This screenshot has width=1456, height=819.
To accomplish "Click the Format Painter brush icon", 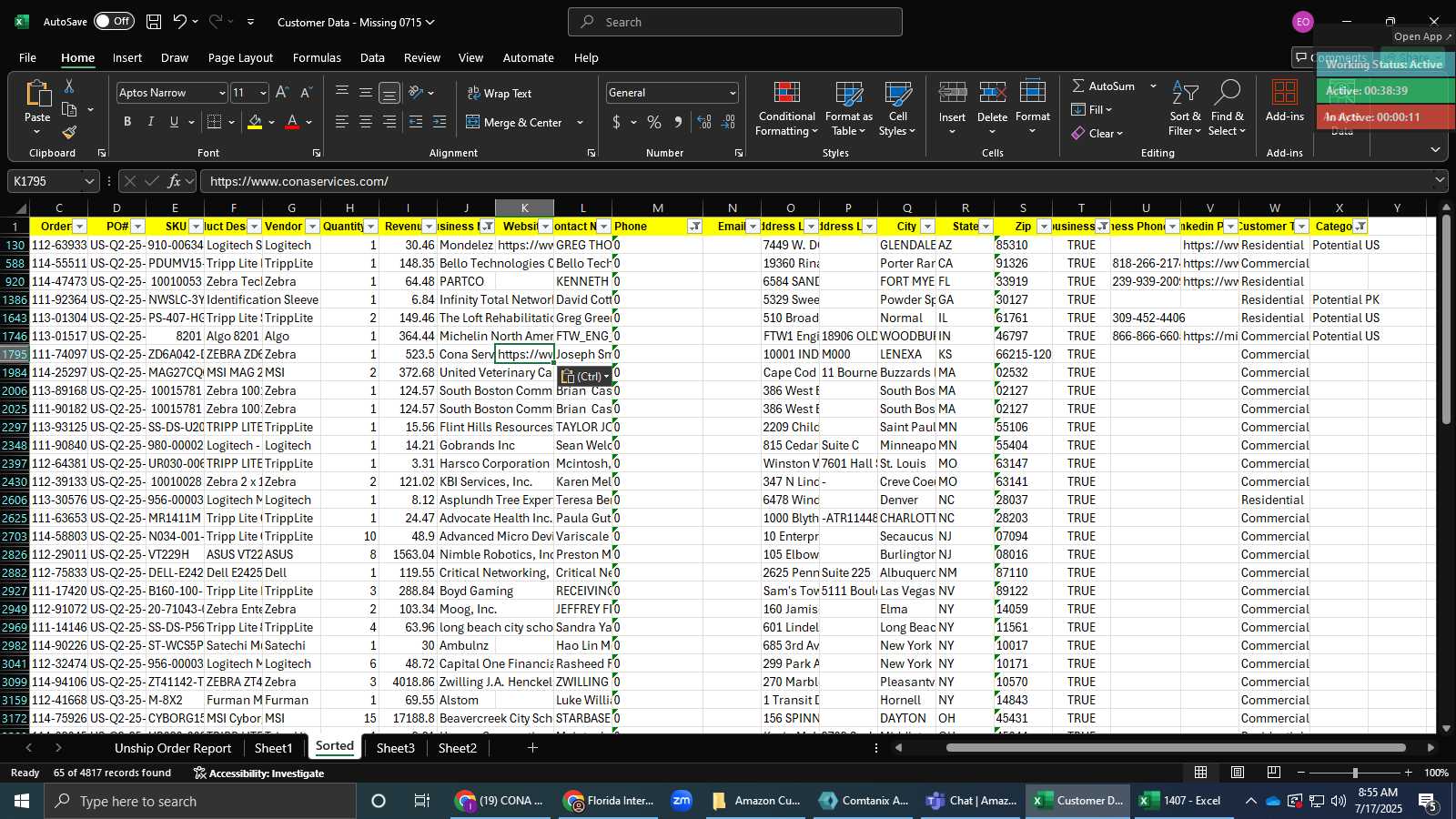I will [x=69, y=133].
